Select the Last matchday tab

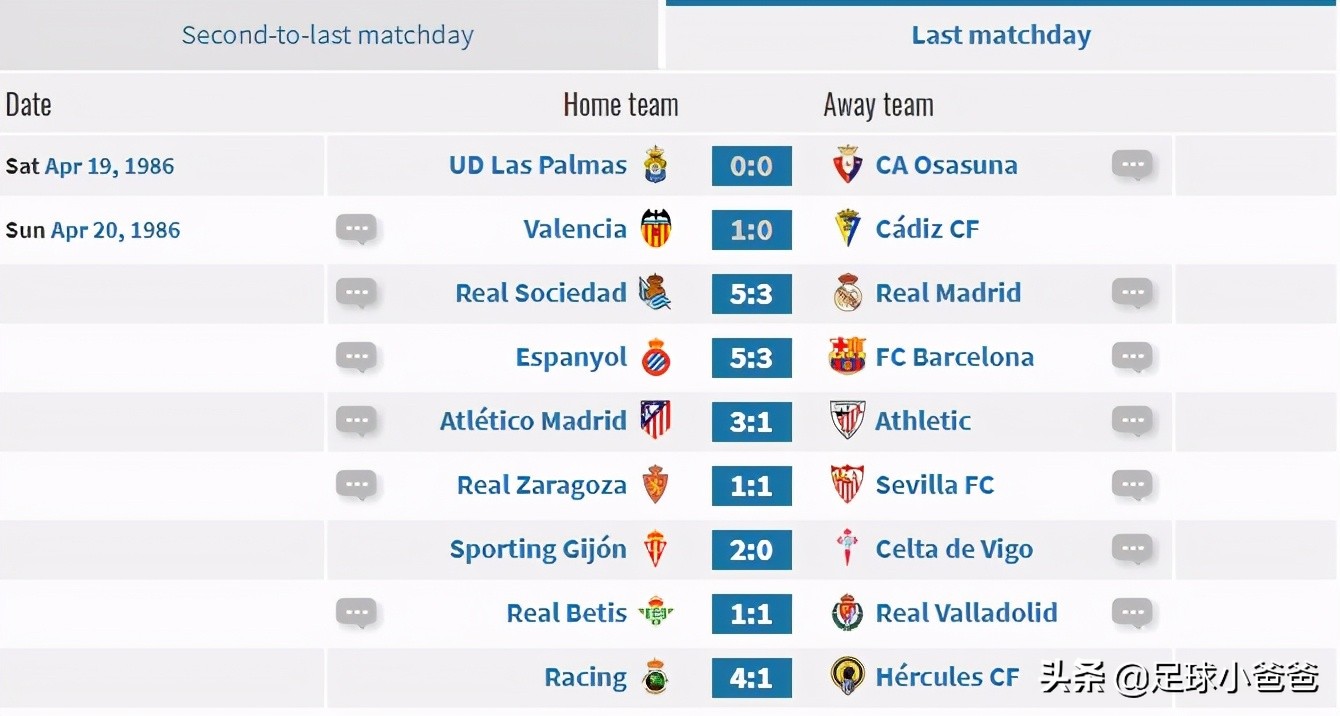click(x=1001, y=36)
